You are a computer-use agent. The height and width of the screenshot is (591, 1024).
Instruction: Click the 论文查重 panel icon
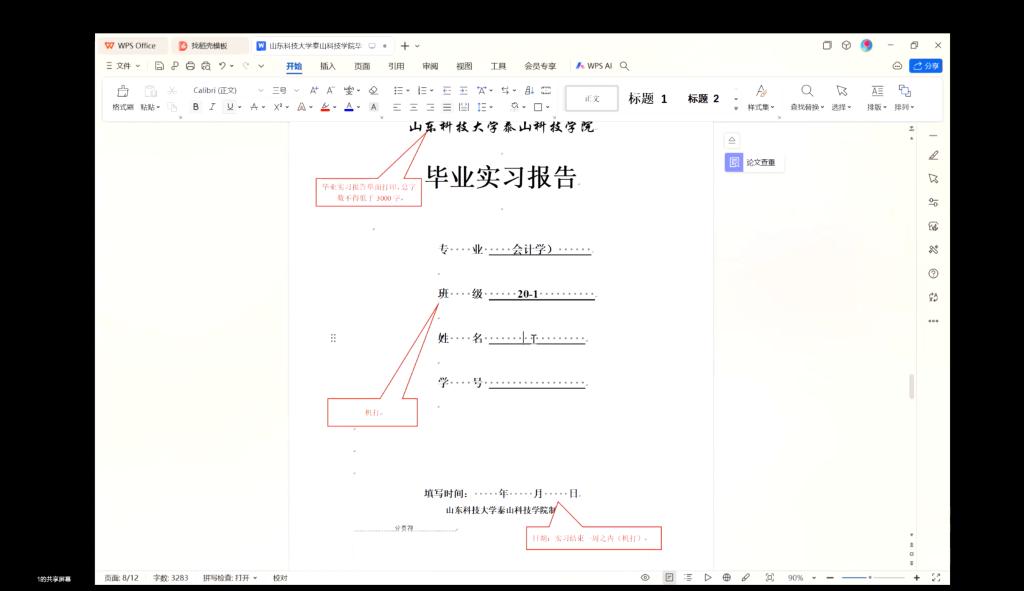[x=734, y=162]
